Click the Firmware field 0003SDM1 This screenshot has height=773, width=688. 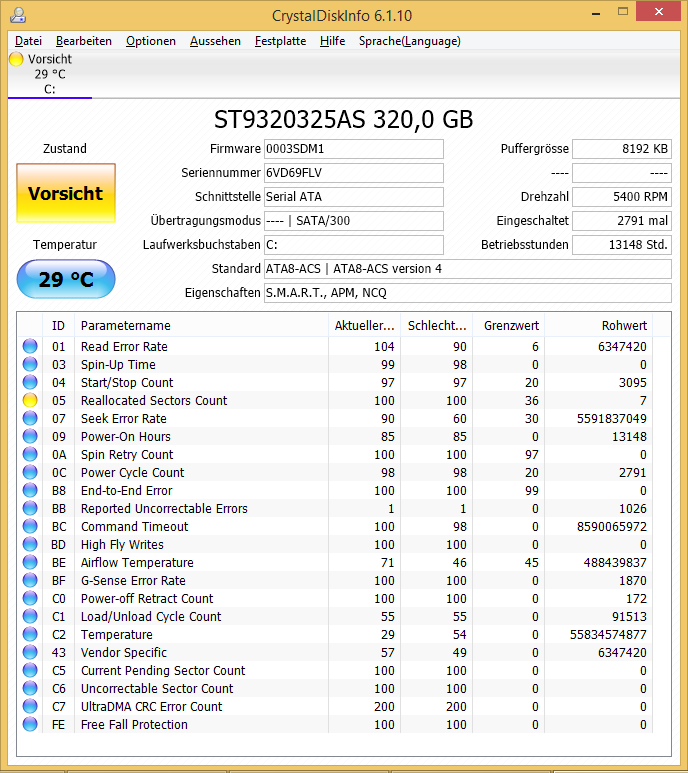click(x=354, y=149)
